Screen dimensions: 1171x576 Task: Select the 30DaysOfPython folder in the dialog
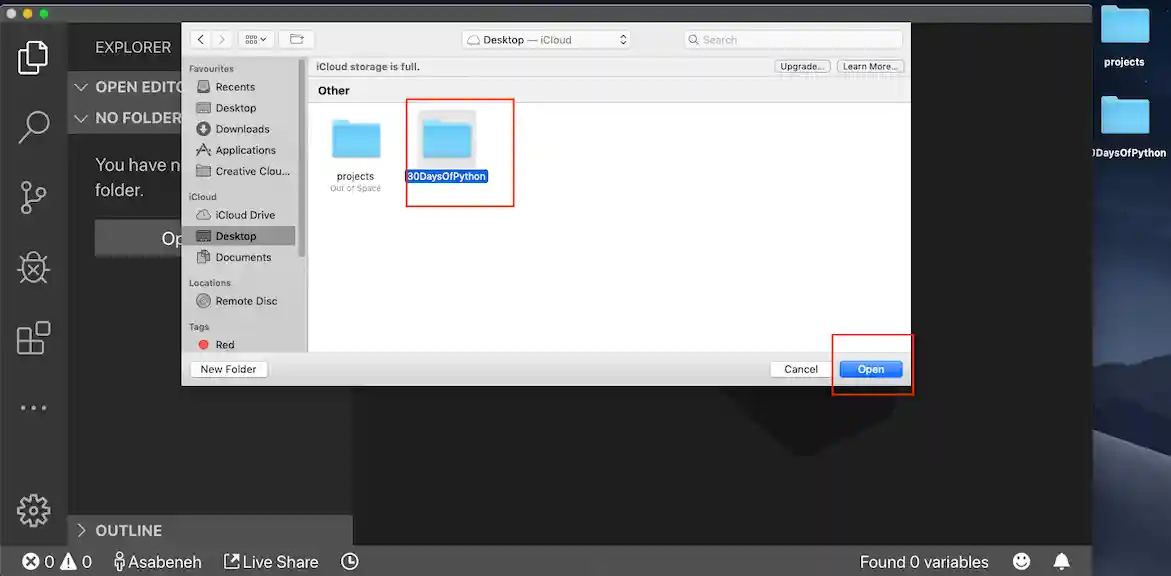(x=447, y=147)
